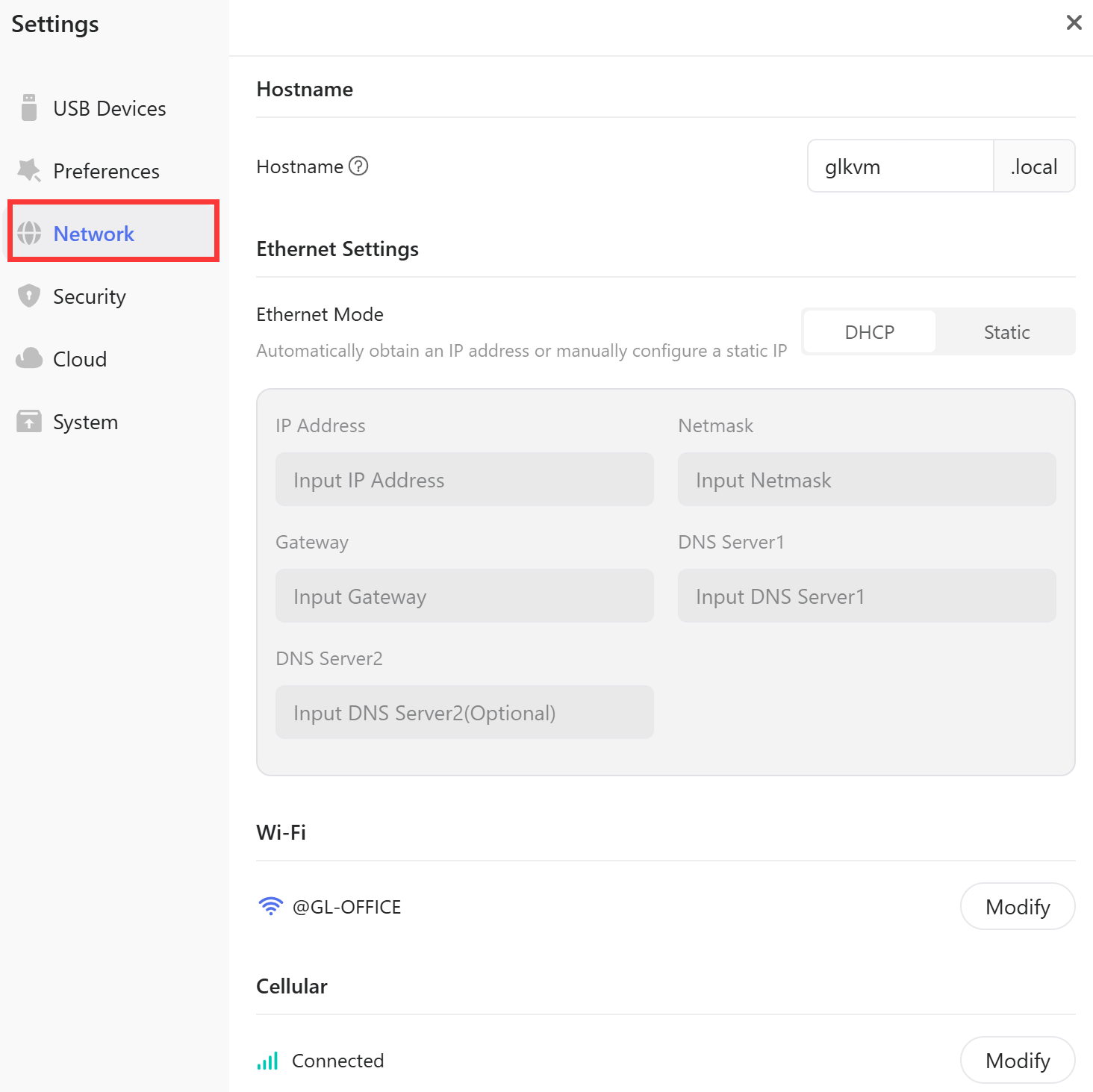
Task: Click the Cloud icon in sidebar
Action: [29, 358]
